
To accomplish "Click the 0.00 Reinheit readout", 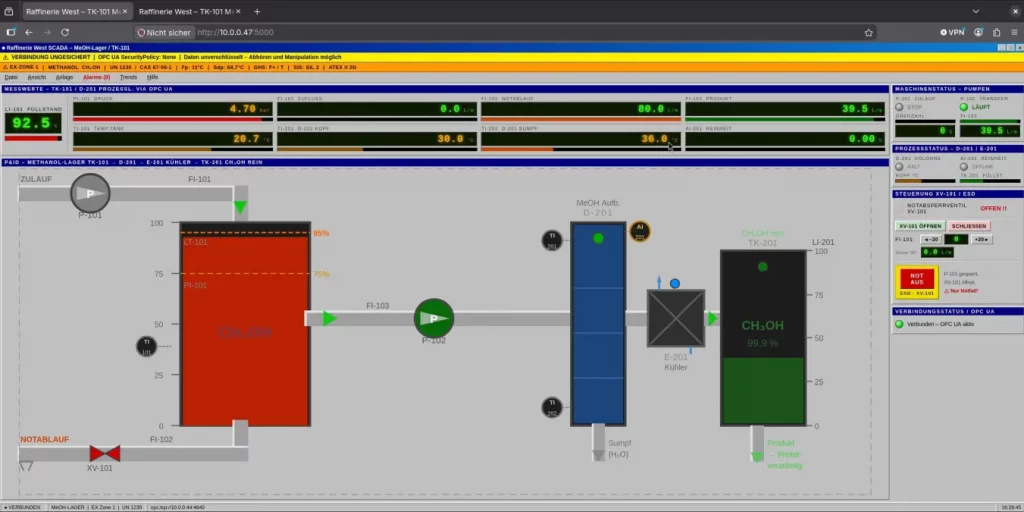I will click(785, 139).
